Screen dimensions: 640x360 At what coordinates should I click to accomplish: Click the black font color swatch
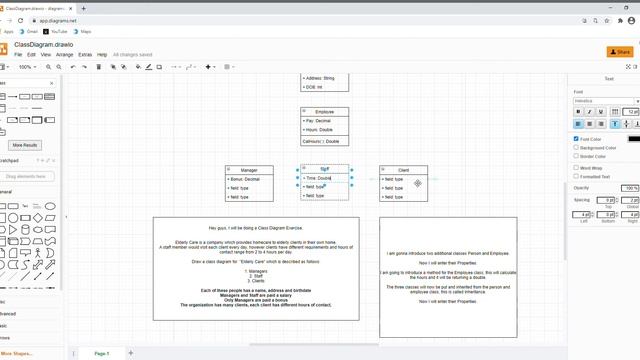click(x=633, y=139)
